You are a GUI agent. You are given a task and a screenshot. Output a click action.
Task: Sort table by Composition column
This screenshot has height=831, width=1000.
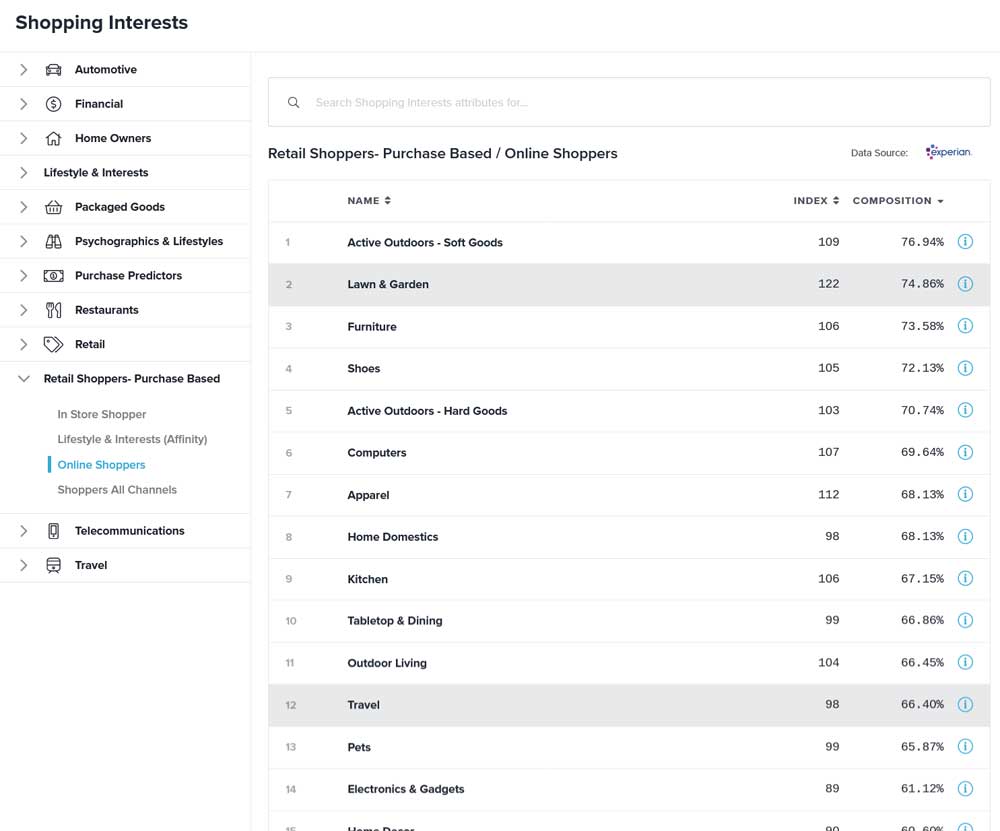click(x=897, y=201)
